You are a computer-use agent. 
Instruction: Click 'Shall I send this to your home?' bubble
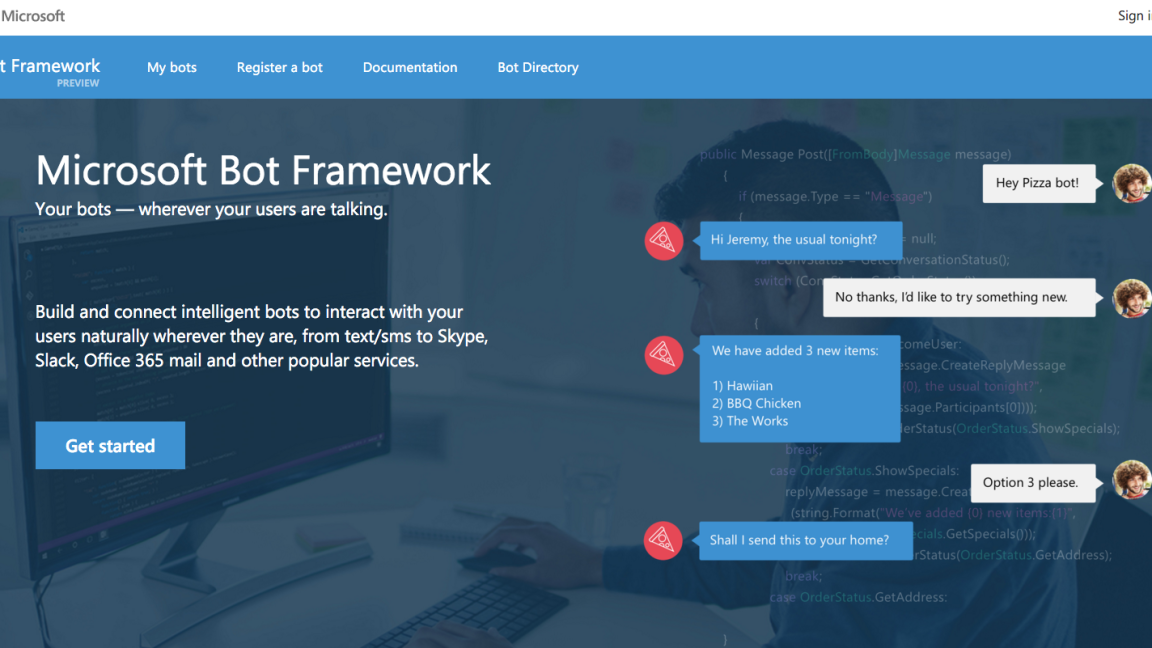805,540
